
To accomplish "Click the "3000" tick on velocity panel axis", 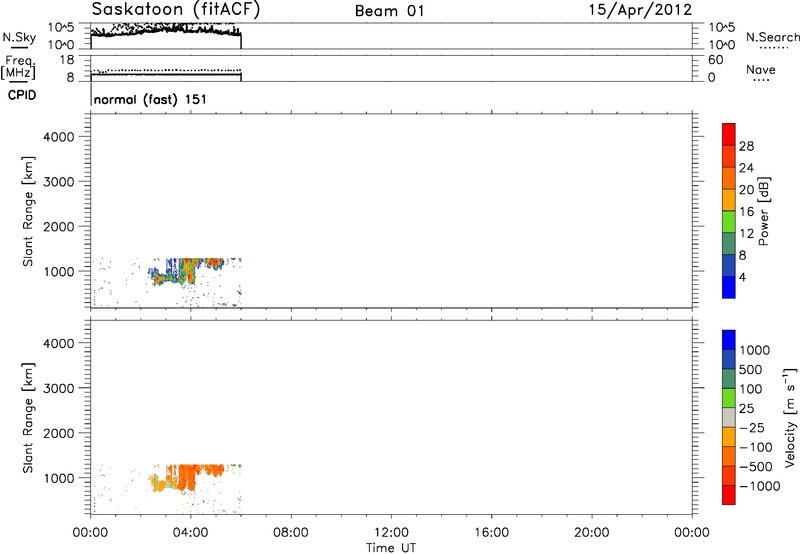I will pyautogui.click(x=59, y=388).
